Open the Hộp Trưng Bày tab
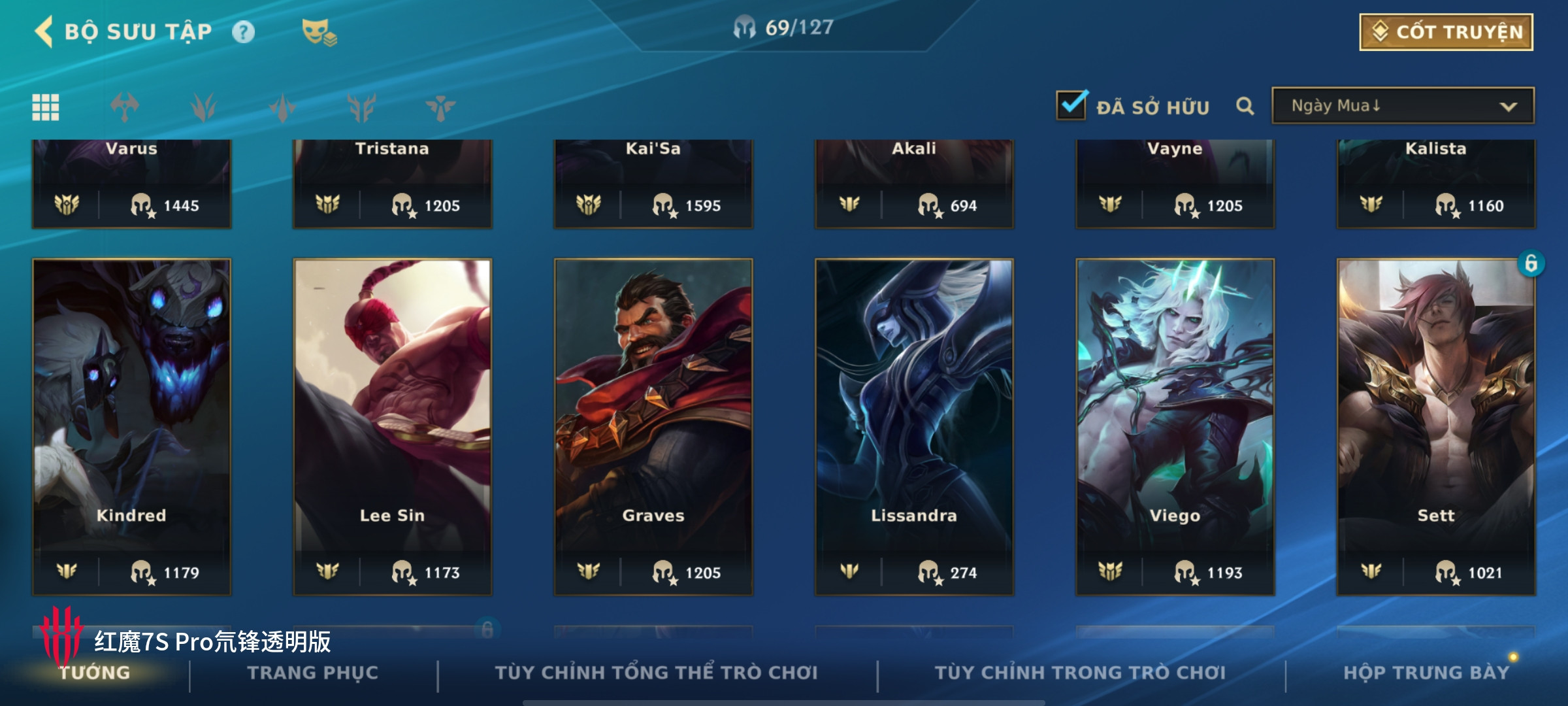 (x=1426, y=673)
